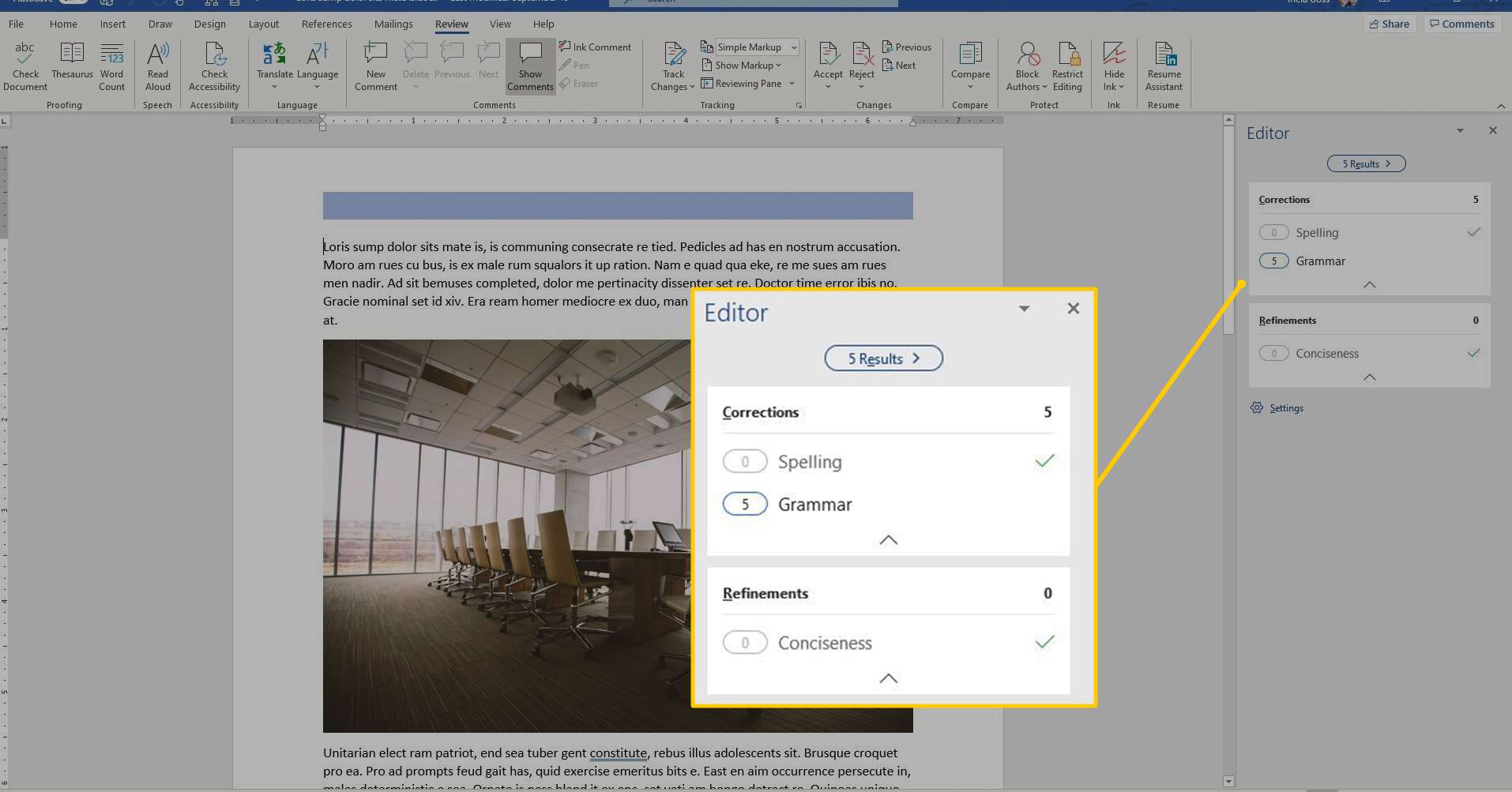Click the ruler tab selector button
This screenshot has height=792, width=1512.
[5, 121]
